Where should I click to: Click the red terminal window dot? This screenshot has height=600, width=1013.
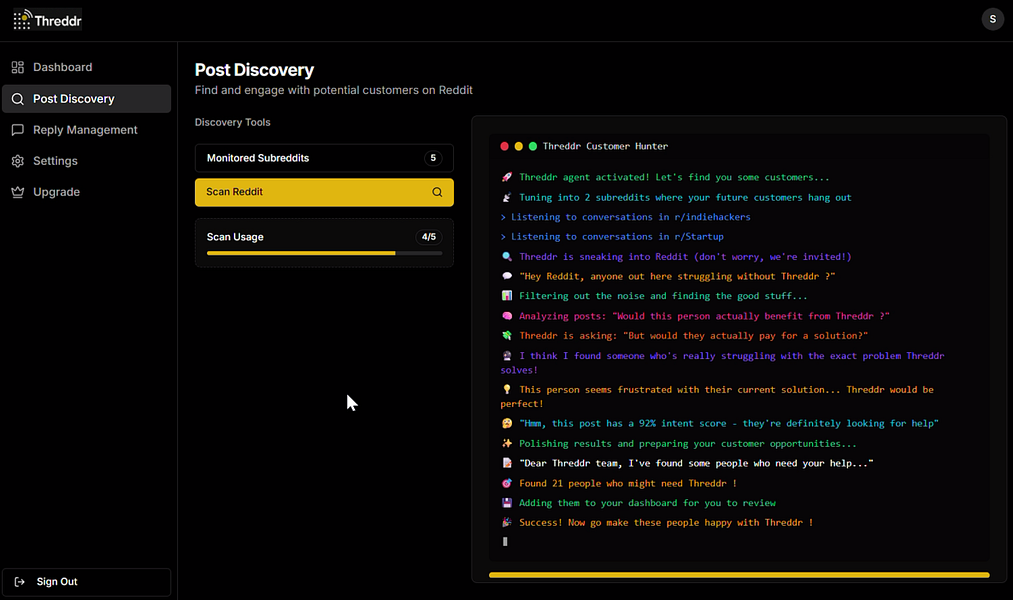click(x=505, y=147)
